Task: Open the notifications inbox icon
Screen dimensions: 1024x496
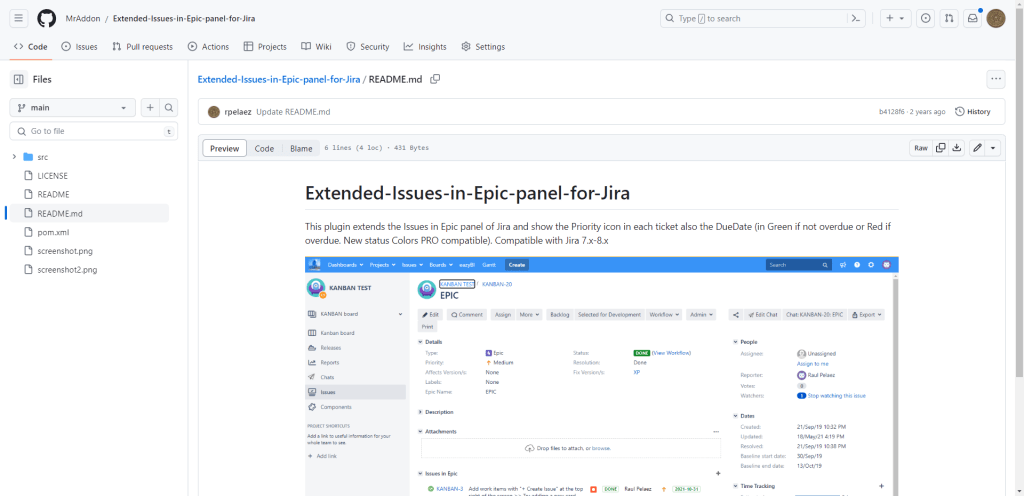Action: pyautogui.click(x=971, y=18)
